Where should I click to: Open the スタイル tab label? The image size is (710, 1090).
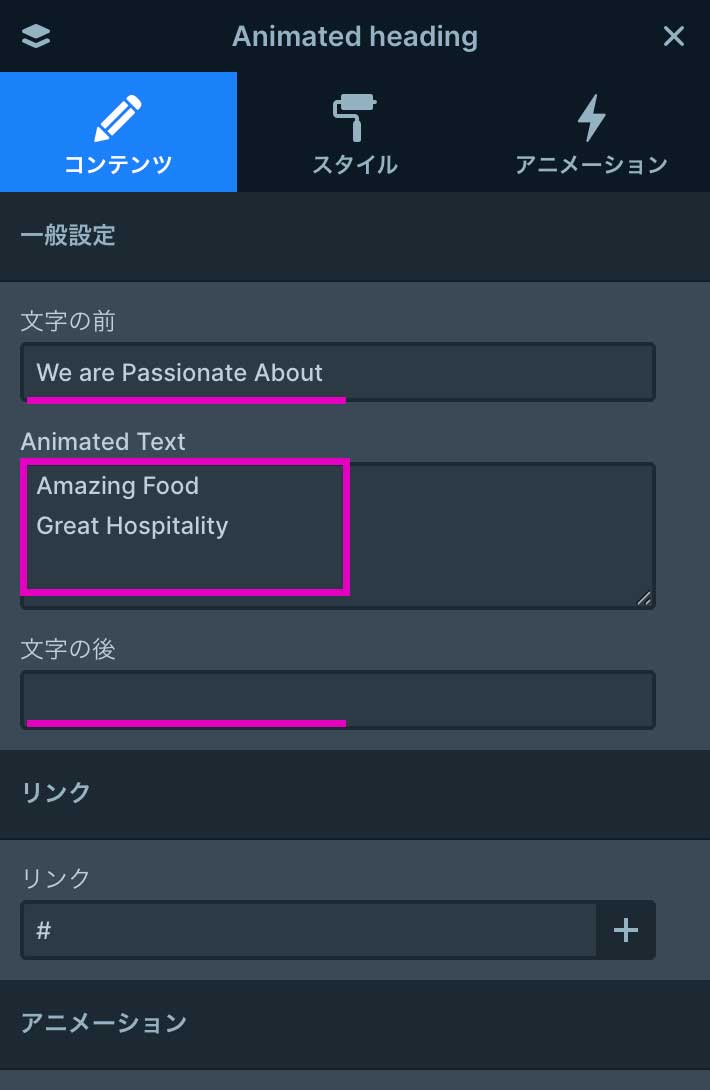(x=355, y=165)
